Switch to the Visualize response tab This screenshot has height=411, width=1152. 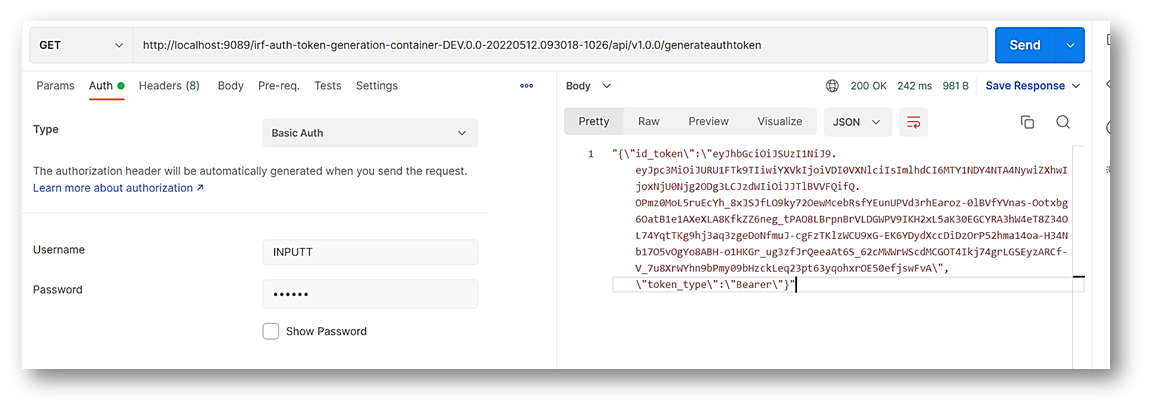point(779,122)
